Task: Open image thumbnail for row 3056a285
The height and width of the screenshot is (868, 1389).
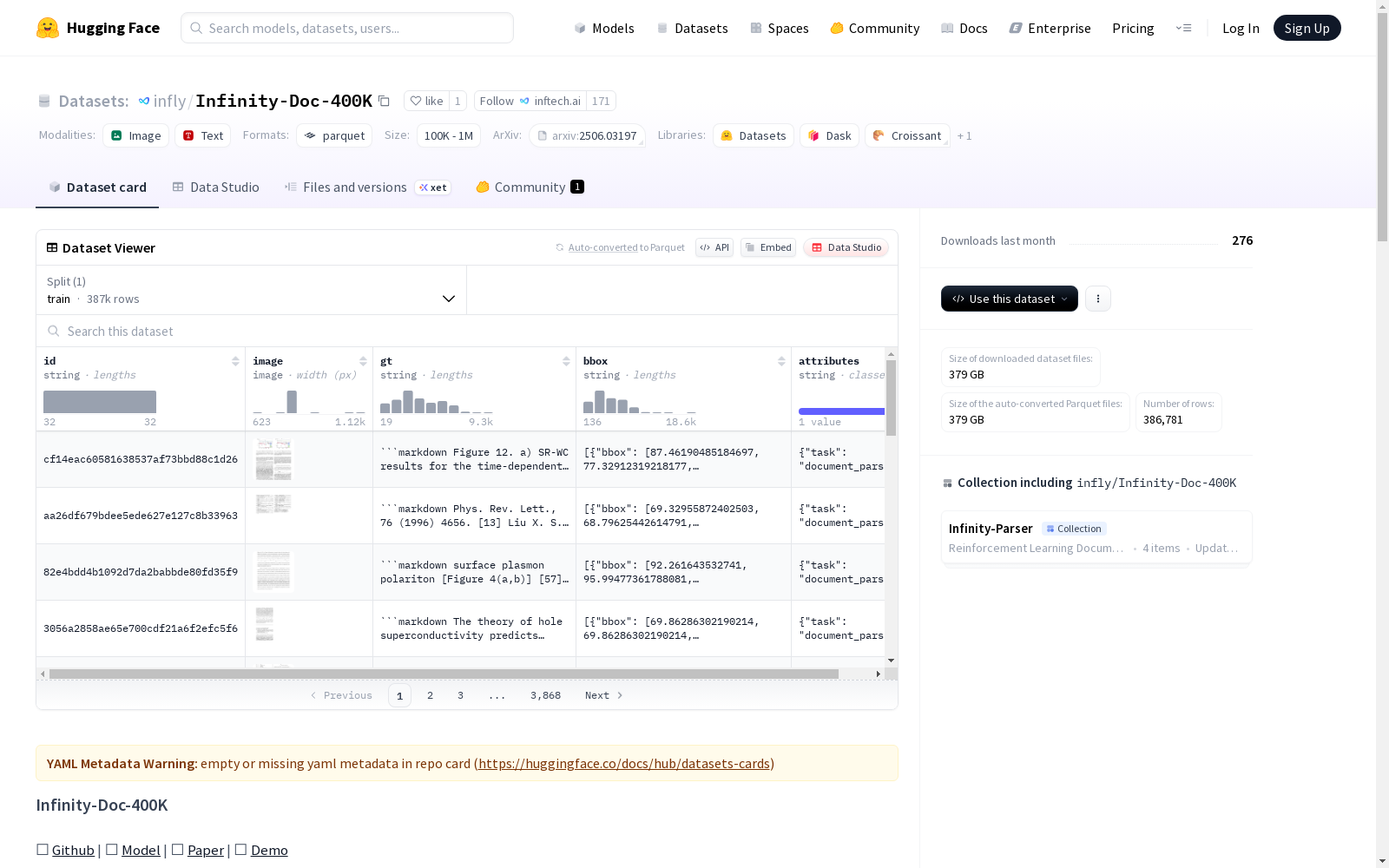Action: 265,624
